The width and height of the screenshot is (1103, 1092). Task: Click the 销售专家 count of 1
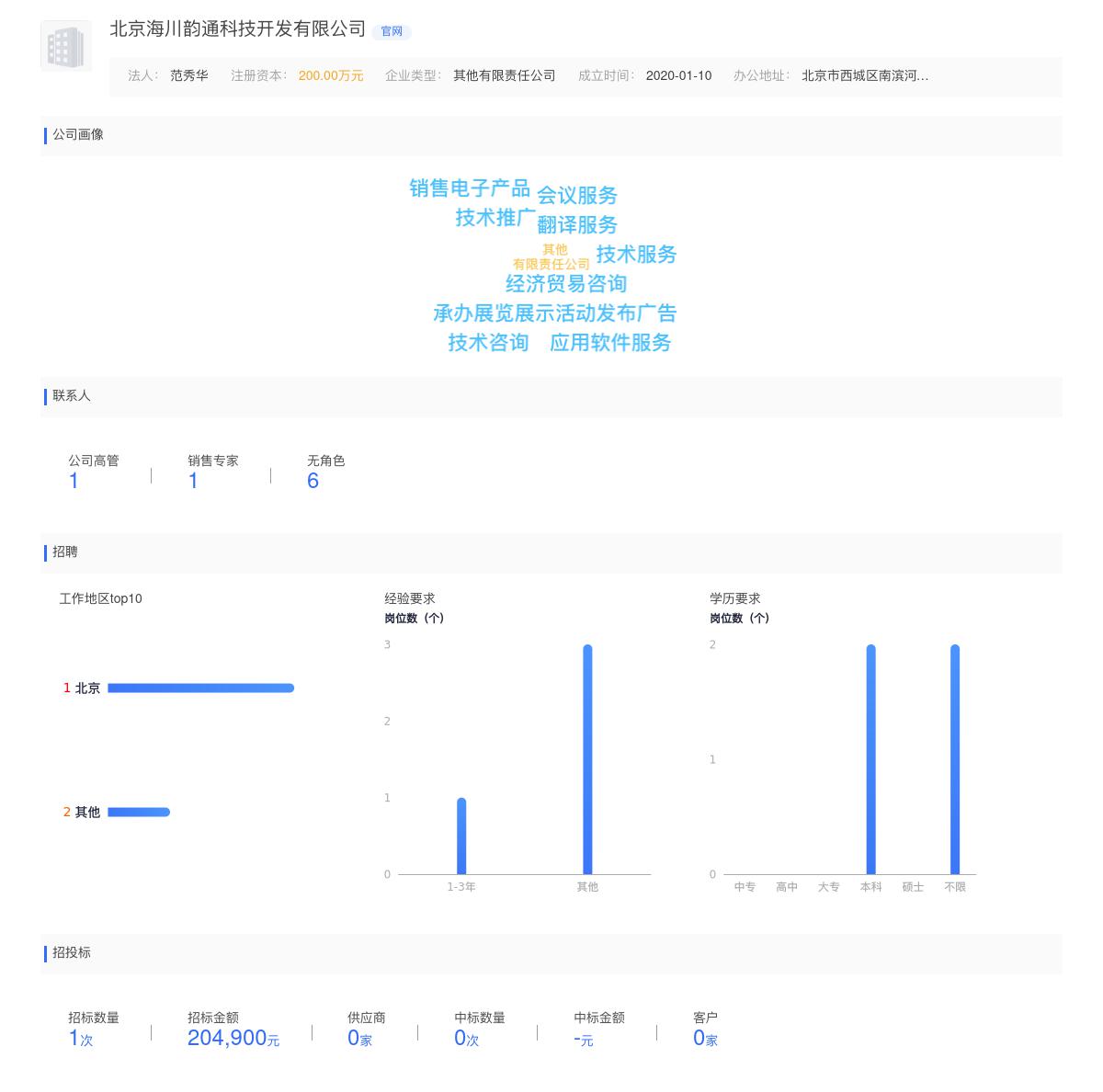pos(193,481)
